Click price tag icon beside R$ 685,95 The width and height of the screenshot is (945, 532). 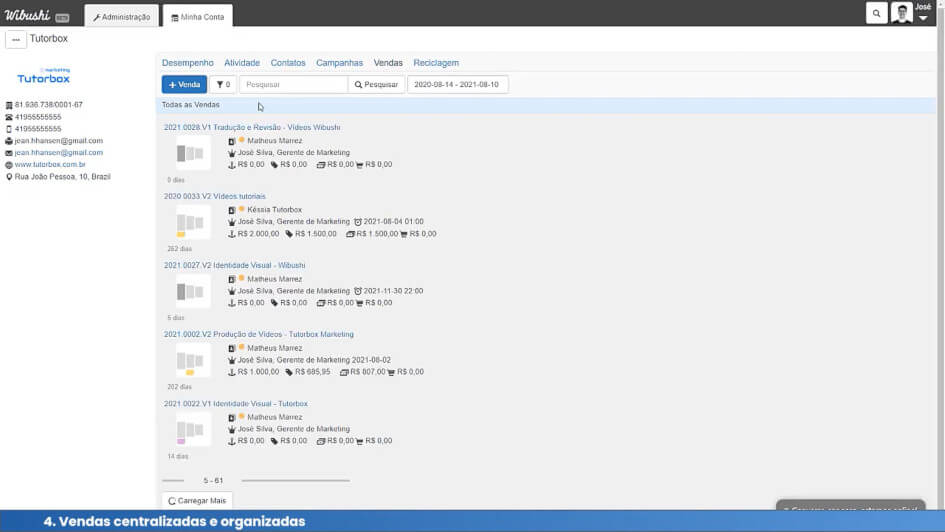click(x=289, y=372)
